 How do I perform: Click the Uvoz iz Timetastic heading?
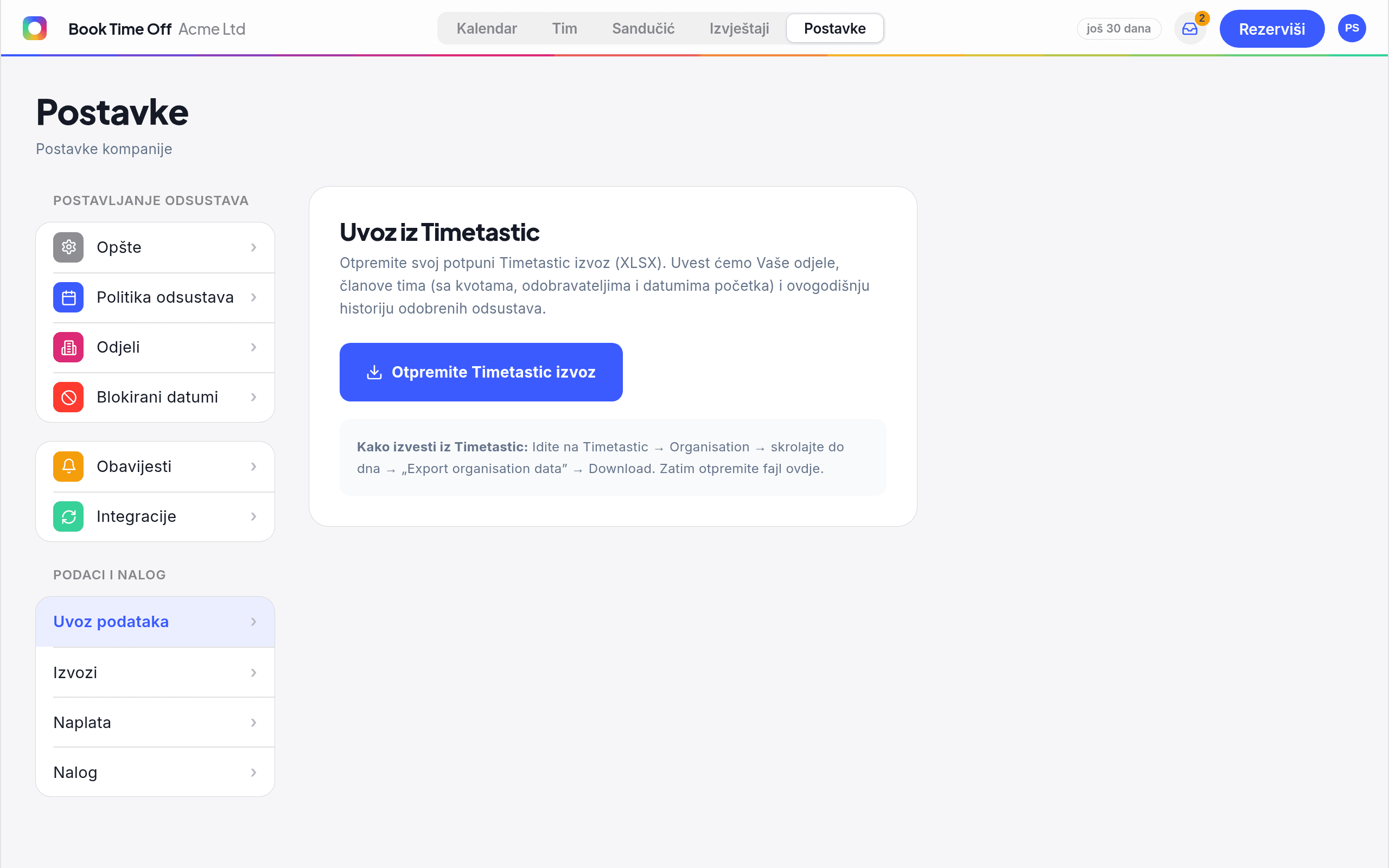click(x=439, y=232)
